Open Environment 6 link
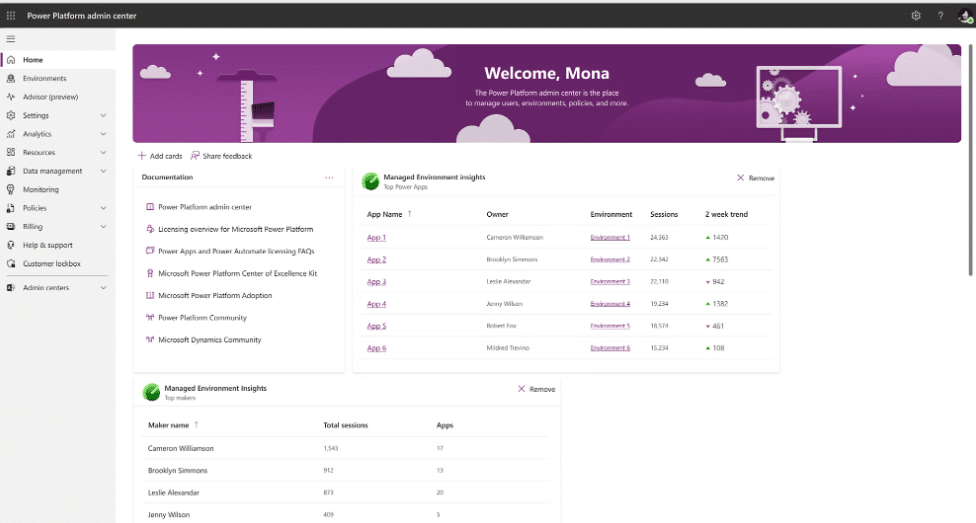The width and height of the screenshot is (976, 523). pyautogui.click(x=610, y=348)
